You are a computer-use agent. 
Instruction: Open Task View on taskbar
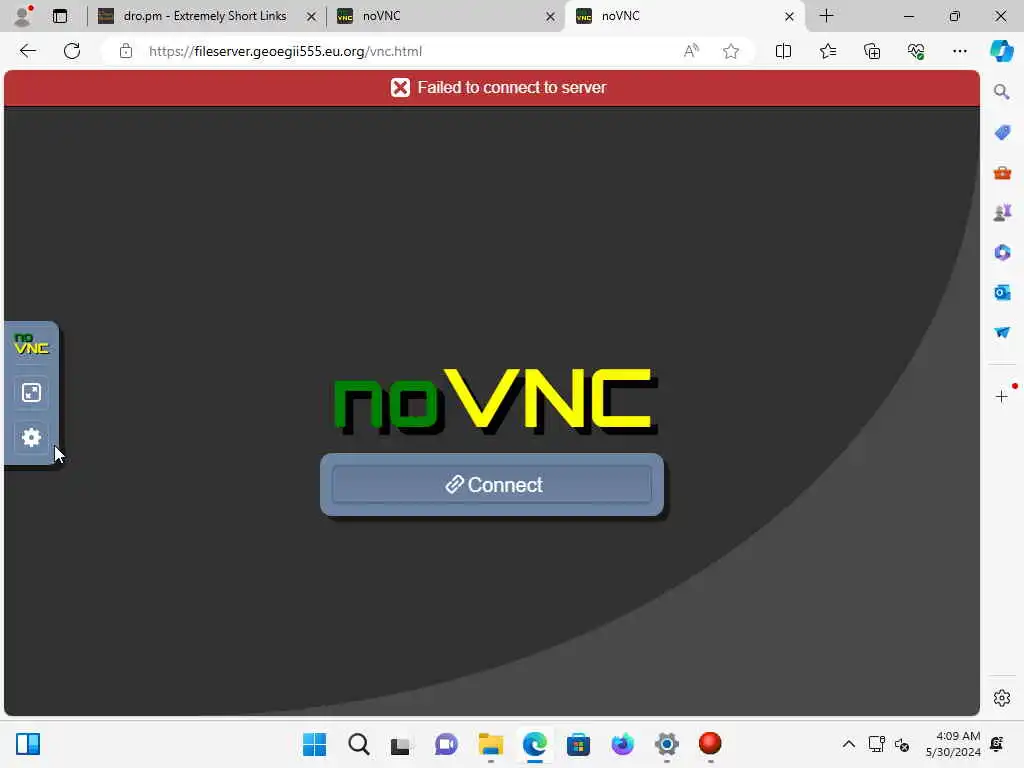402,744
